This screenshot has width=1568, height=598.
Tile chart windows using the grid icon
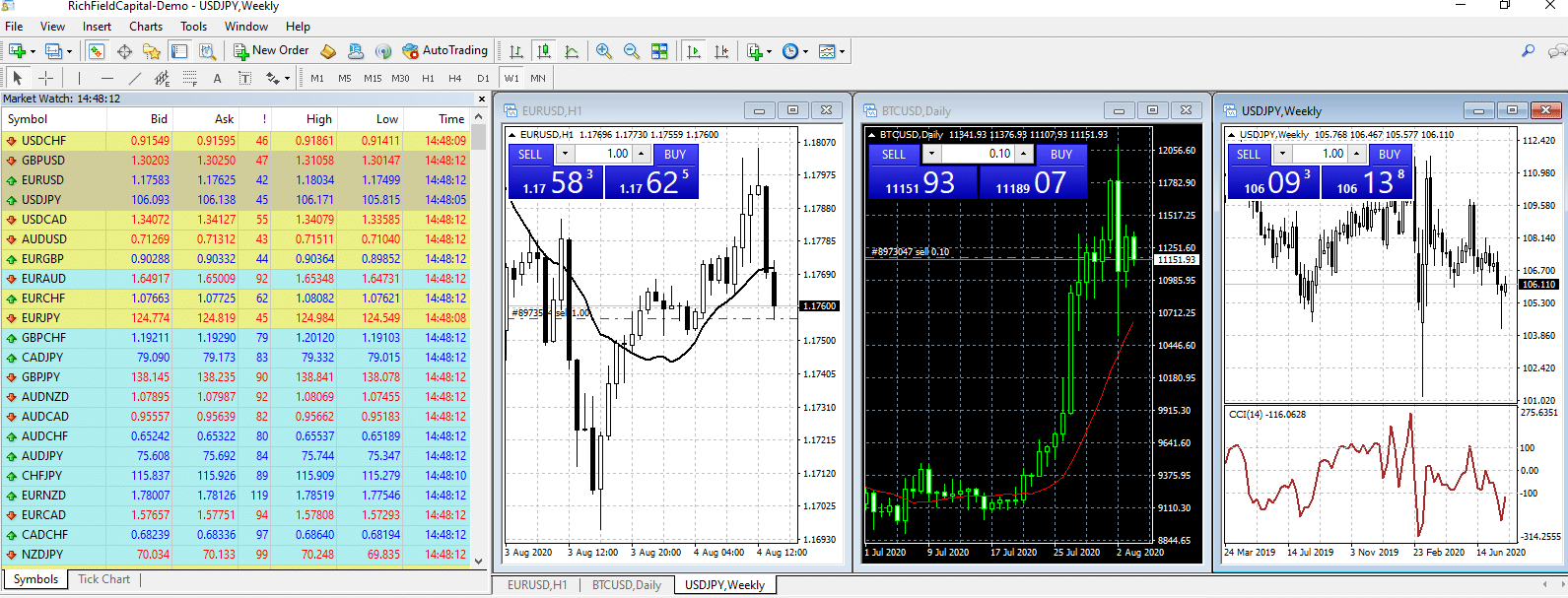tap(659, 51)
